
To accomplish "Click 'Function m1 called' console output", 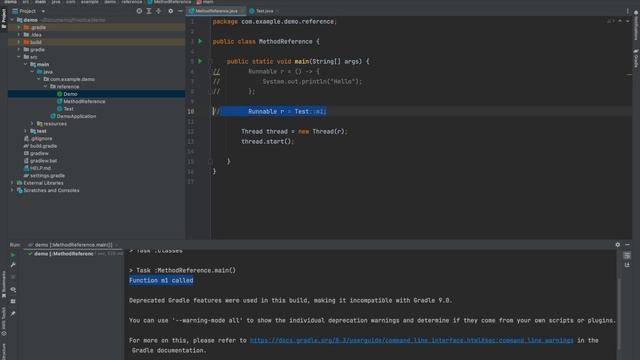I will tap(161, 280).
